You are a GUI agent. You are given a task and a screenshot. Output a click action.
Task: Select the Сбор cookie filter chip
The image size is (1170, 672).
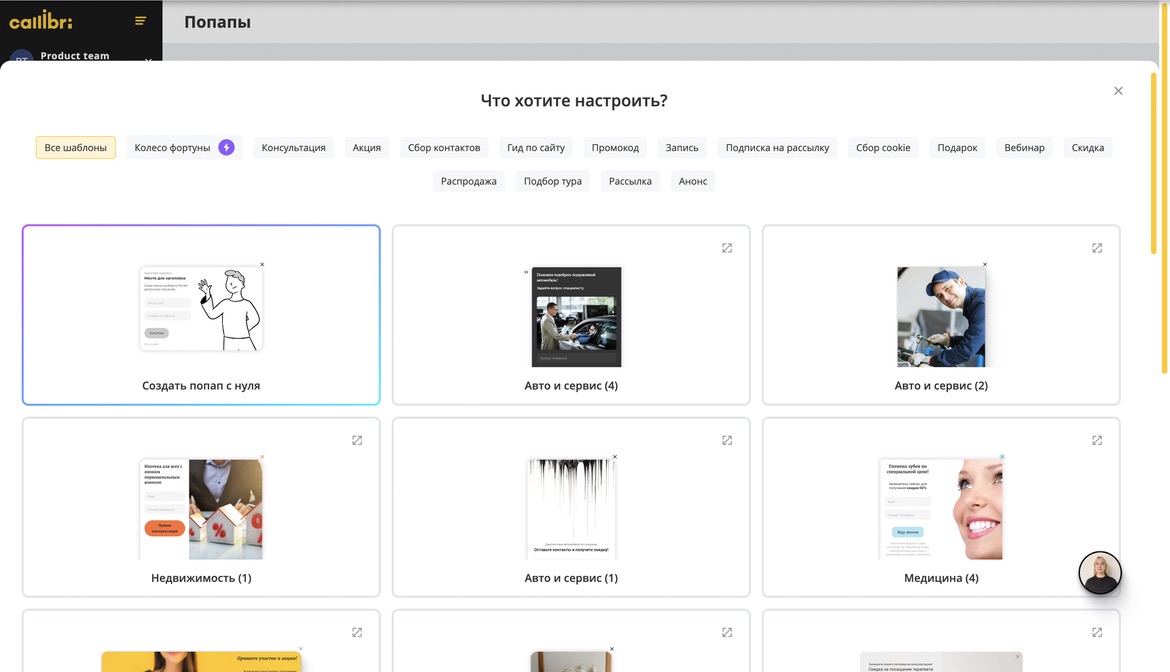[x=883, y=148]
